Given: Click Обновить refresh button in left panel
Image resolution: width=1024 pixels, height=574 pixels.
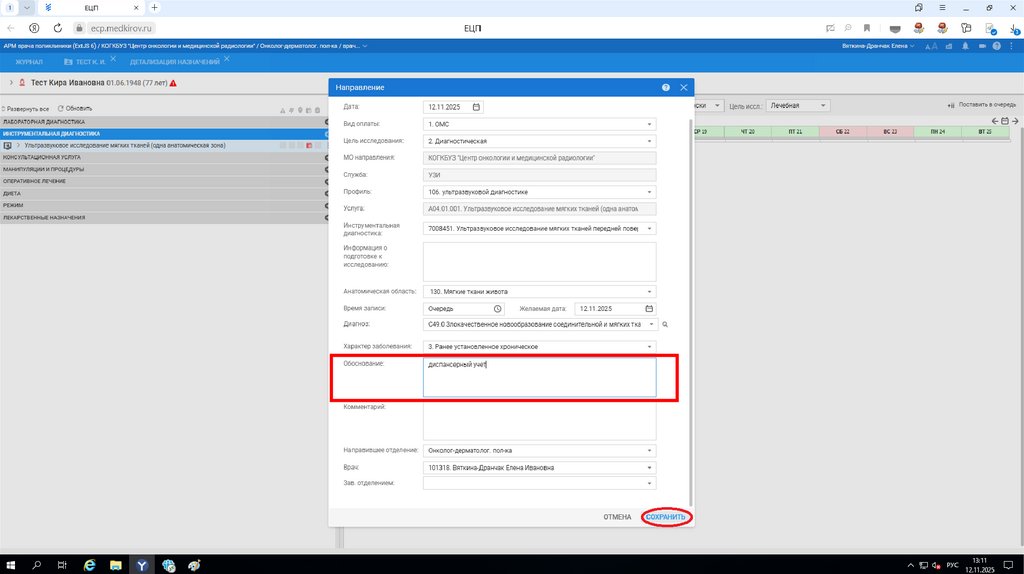Looking at the screenshot, I should coord(74,108).
